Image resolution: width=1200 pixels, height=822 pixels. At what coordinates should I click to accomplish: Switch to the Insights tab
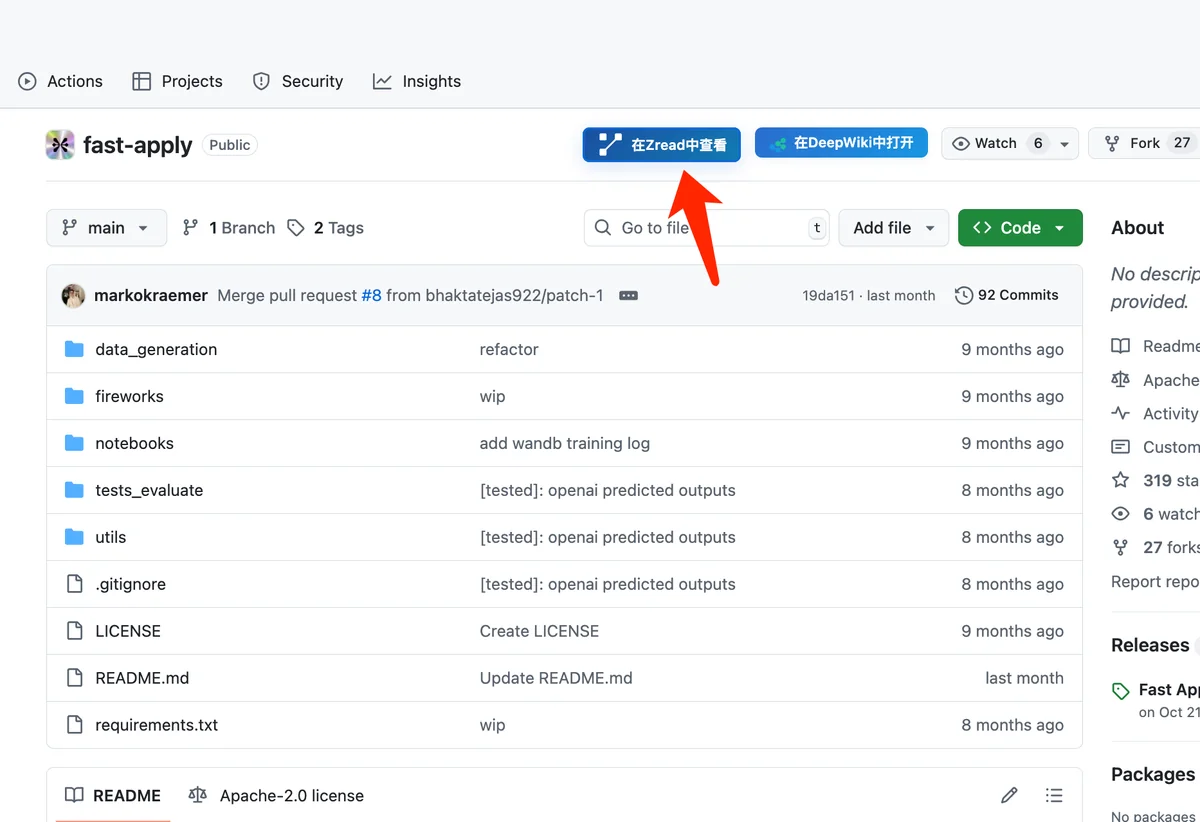pos(417,82)
